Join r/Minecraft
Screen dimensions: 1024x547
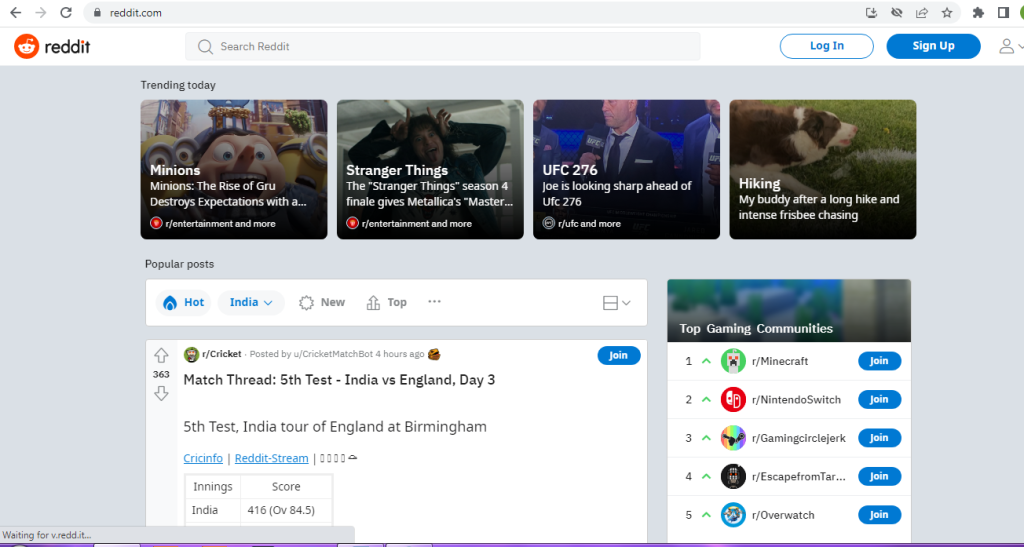pos(879,361)
